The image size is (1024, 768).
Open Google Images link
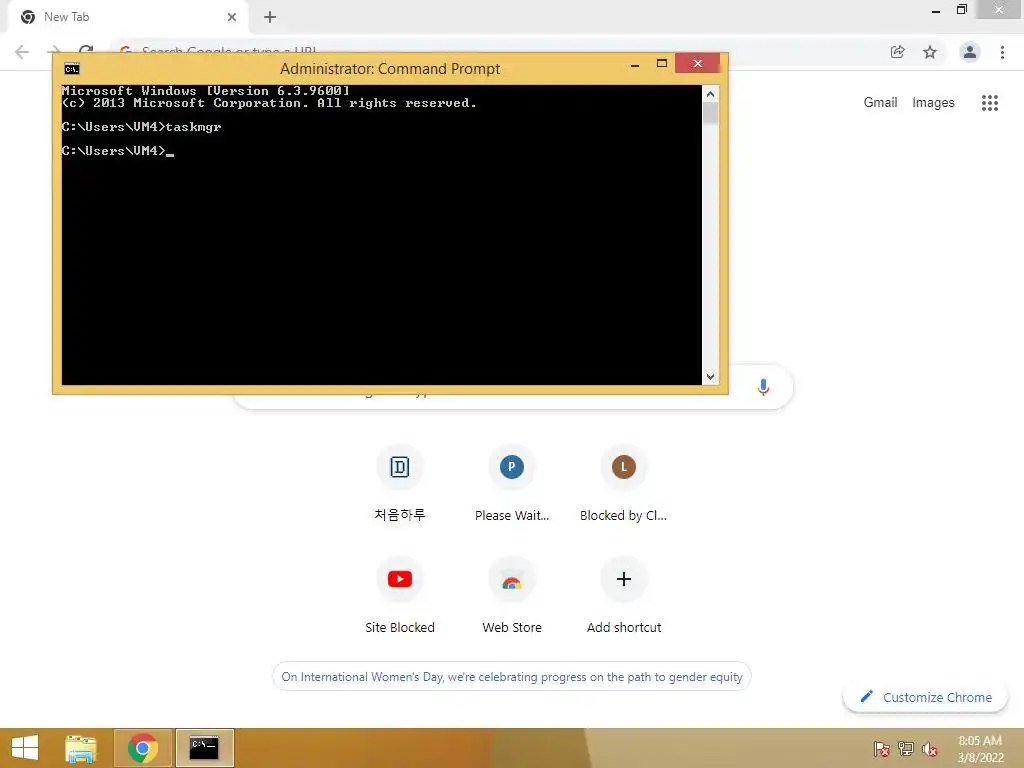coord(933,103)
